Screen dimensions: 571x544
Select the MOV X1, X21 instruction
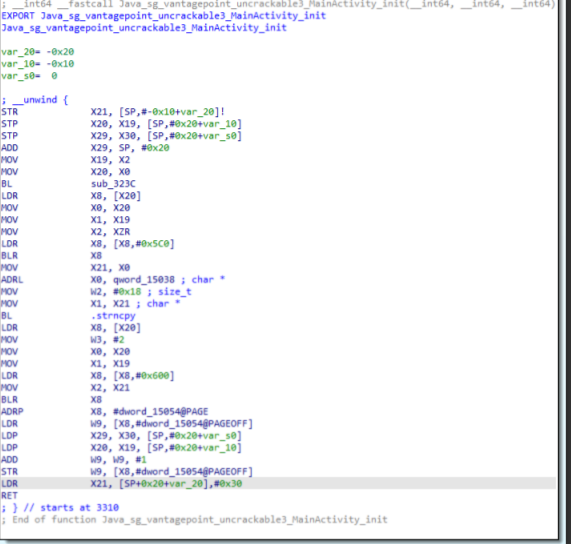coord(91,304)
